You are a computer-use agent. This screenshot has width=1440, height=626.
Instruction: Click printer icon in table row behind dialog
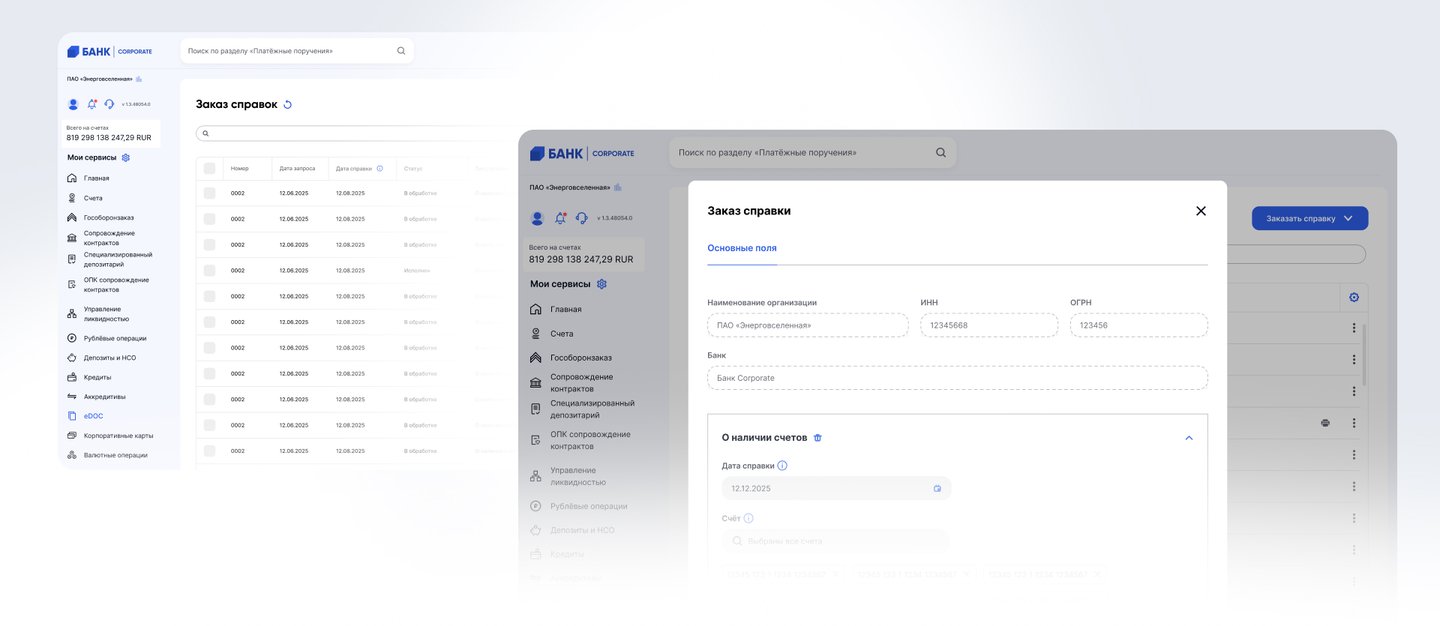[x=1325, y=423]
